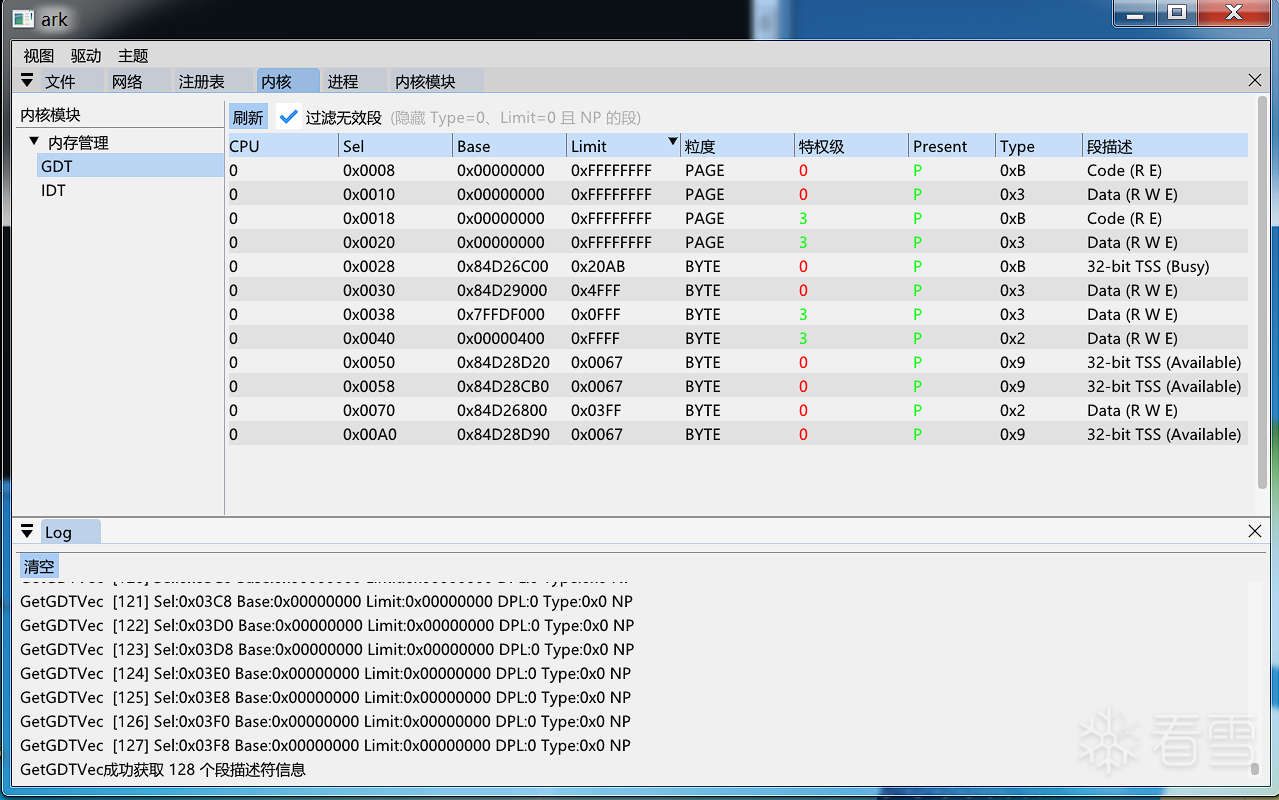Open the Log panel dropdown triangle
The height and width of the screenshot is (800, 1279).
click(x=27, y=531)
